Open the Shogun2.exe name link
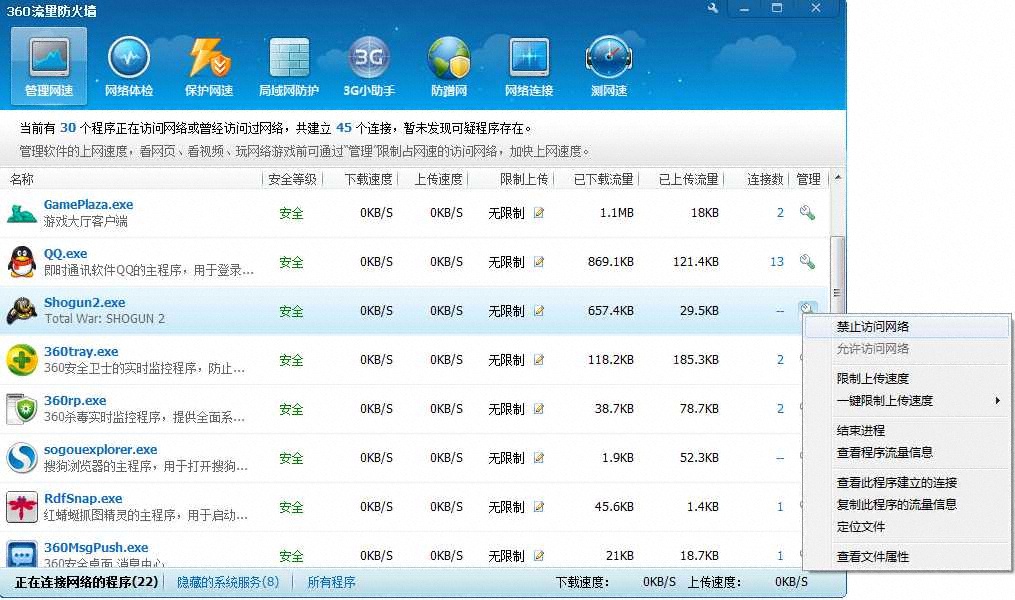This screenshot has height=600, width=1015. pyautogui.click(x=84, y=302)
